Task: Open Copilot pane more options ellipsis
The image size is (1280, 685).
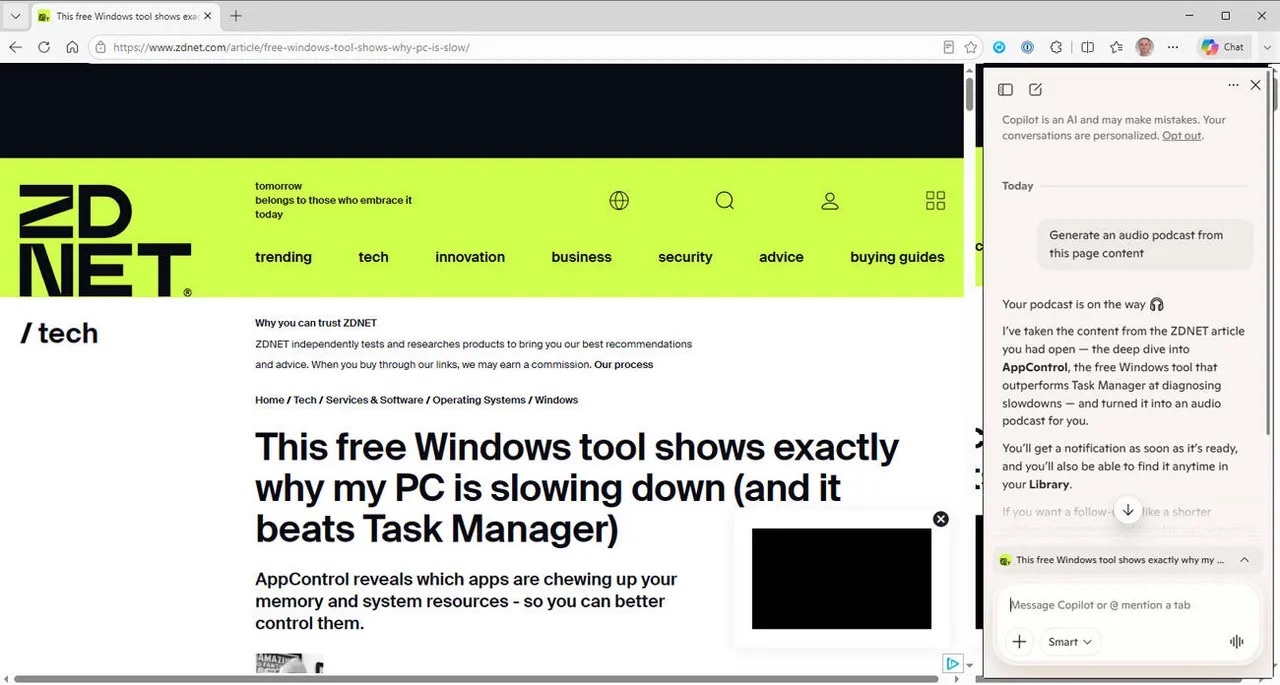Action: pos(1233,85)
